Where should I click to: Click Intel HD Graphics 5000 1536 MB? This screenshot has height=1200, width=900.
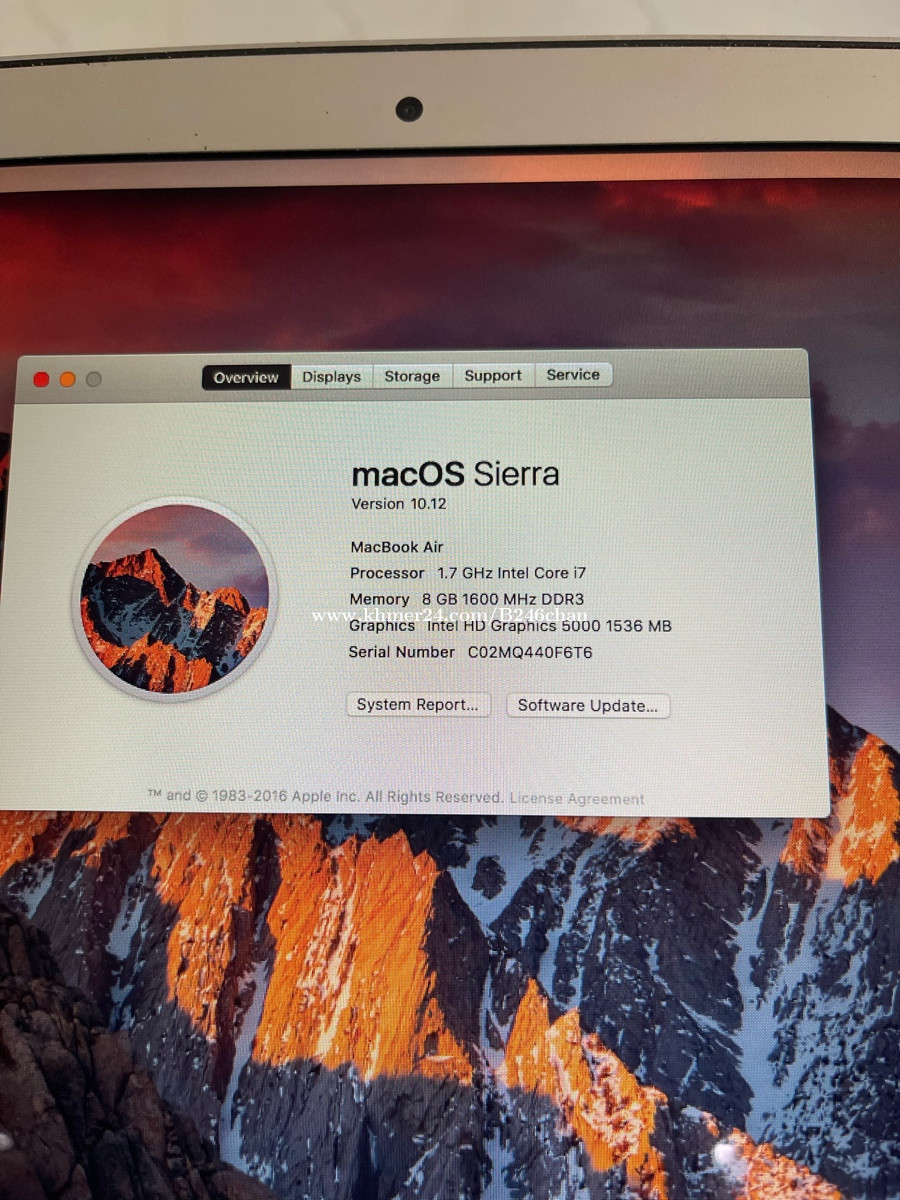pyautogui.click(x=549, y=626)
